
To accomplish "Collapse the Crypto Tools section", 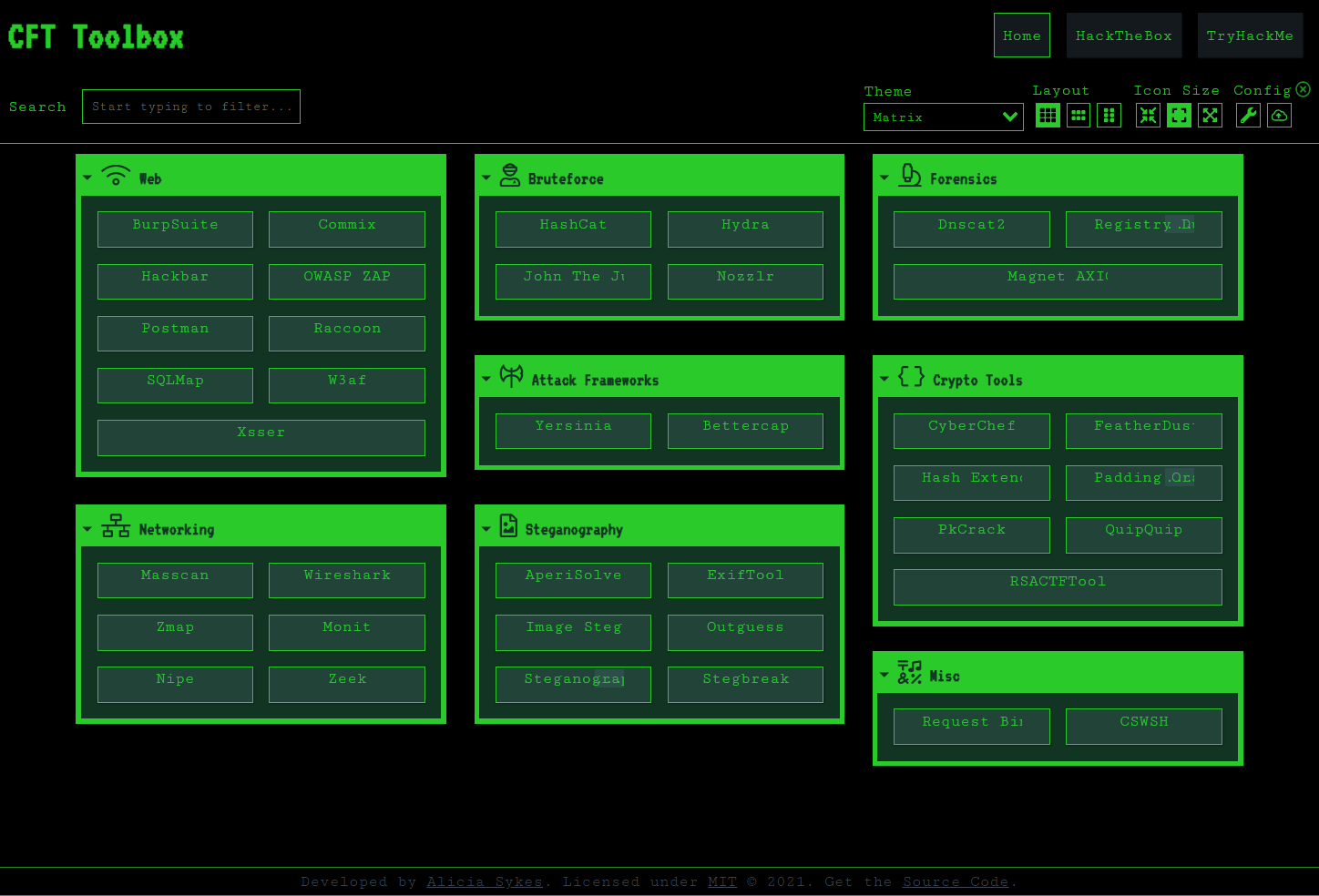I will tap(884, 379).
